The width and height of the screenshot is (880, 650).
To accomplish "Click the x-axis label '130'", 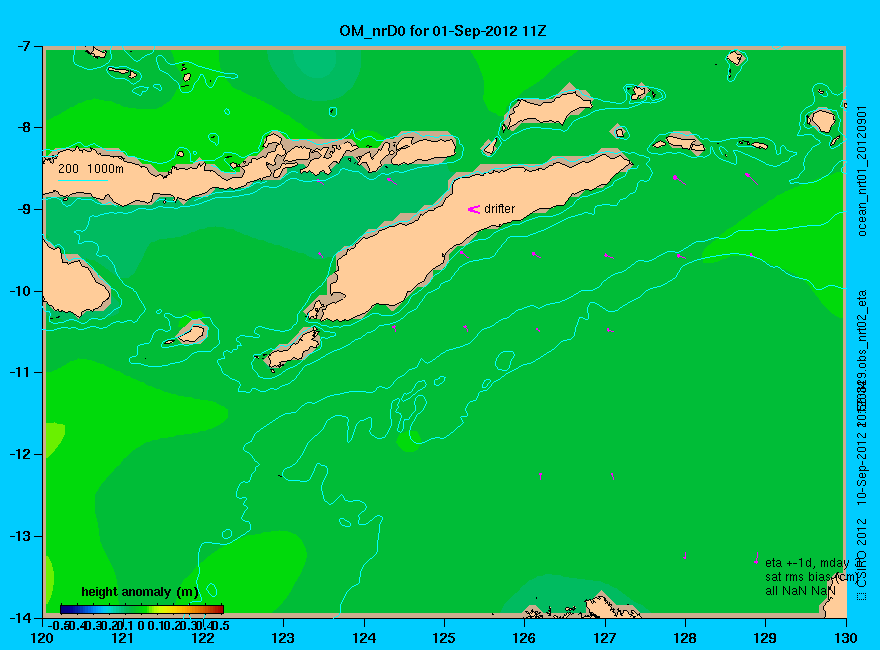I will (x=845, y=638).
